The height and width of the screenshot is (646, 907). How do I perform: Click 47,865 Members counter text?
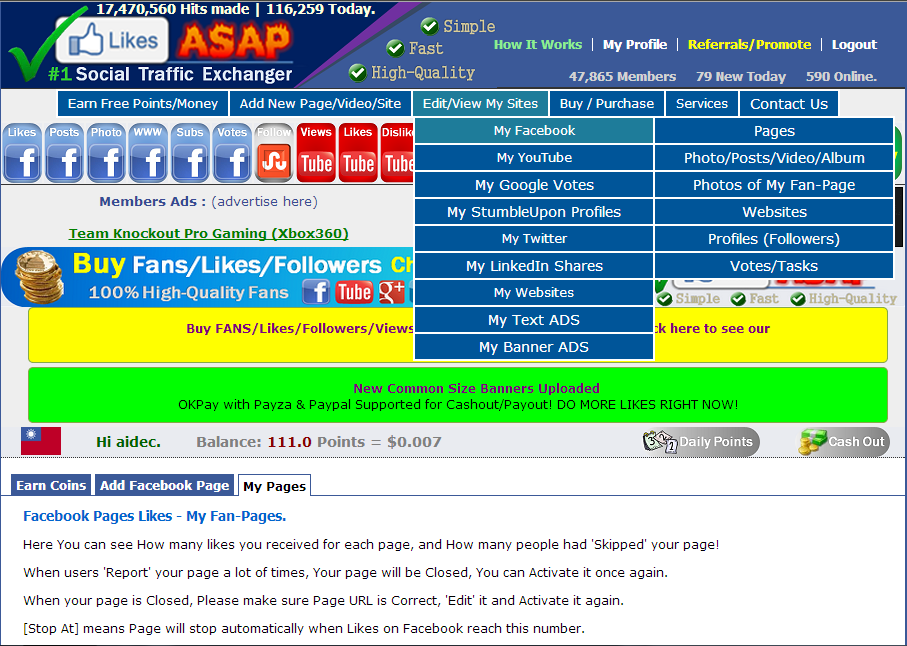[x=622, y=76]
